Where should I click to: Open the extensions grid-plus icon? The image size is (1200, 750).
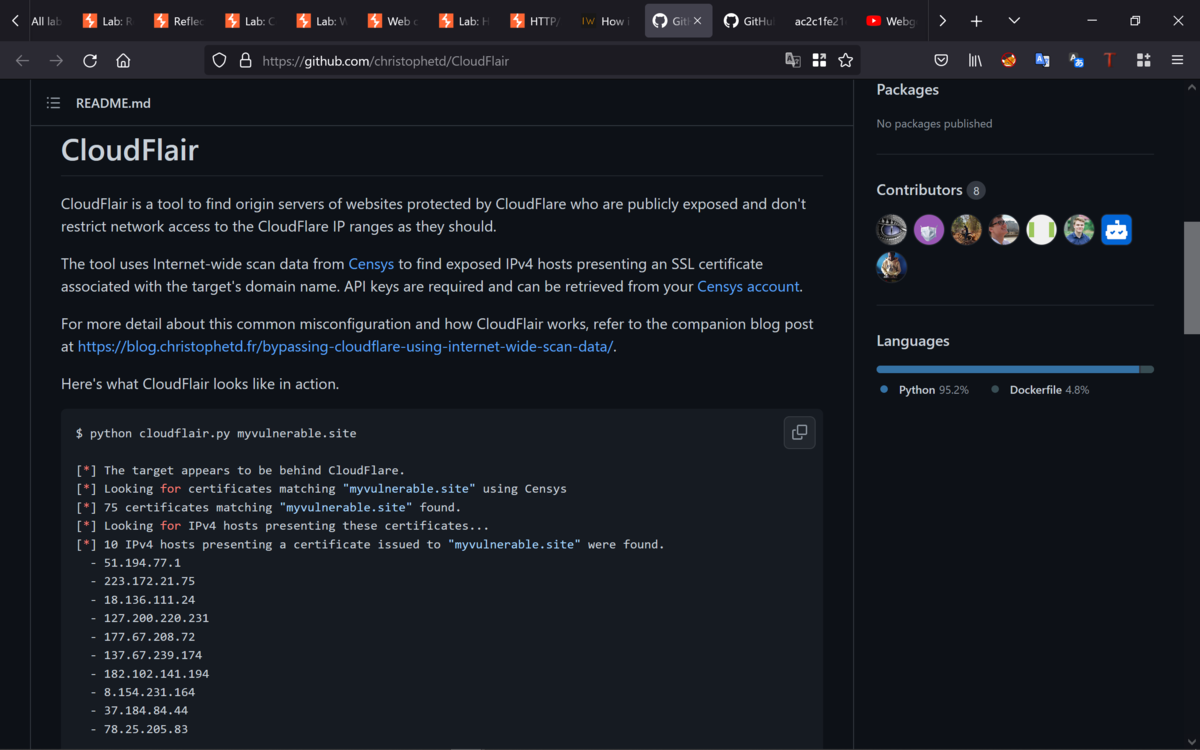click(1144, 60)
